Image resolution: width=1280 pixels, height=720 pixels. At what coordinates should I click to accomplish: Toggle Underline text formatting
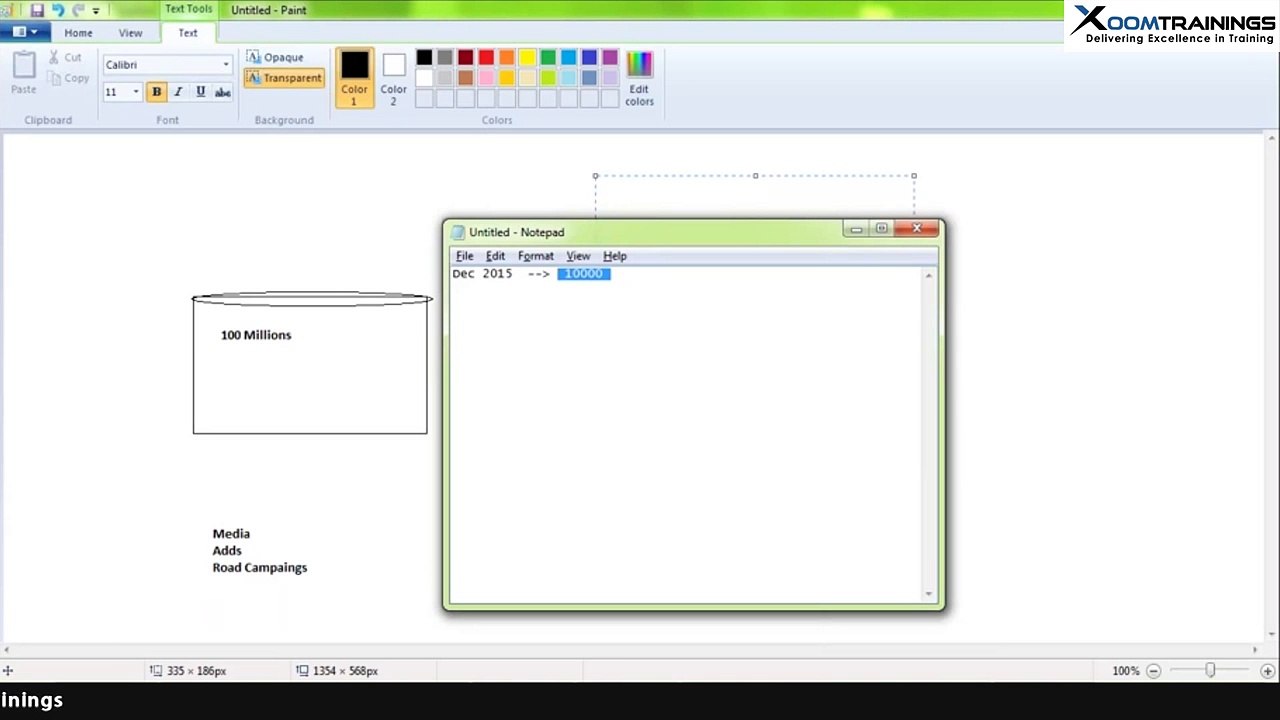pos(200,92)
